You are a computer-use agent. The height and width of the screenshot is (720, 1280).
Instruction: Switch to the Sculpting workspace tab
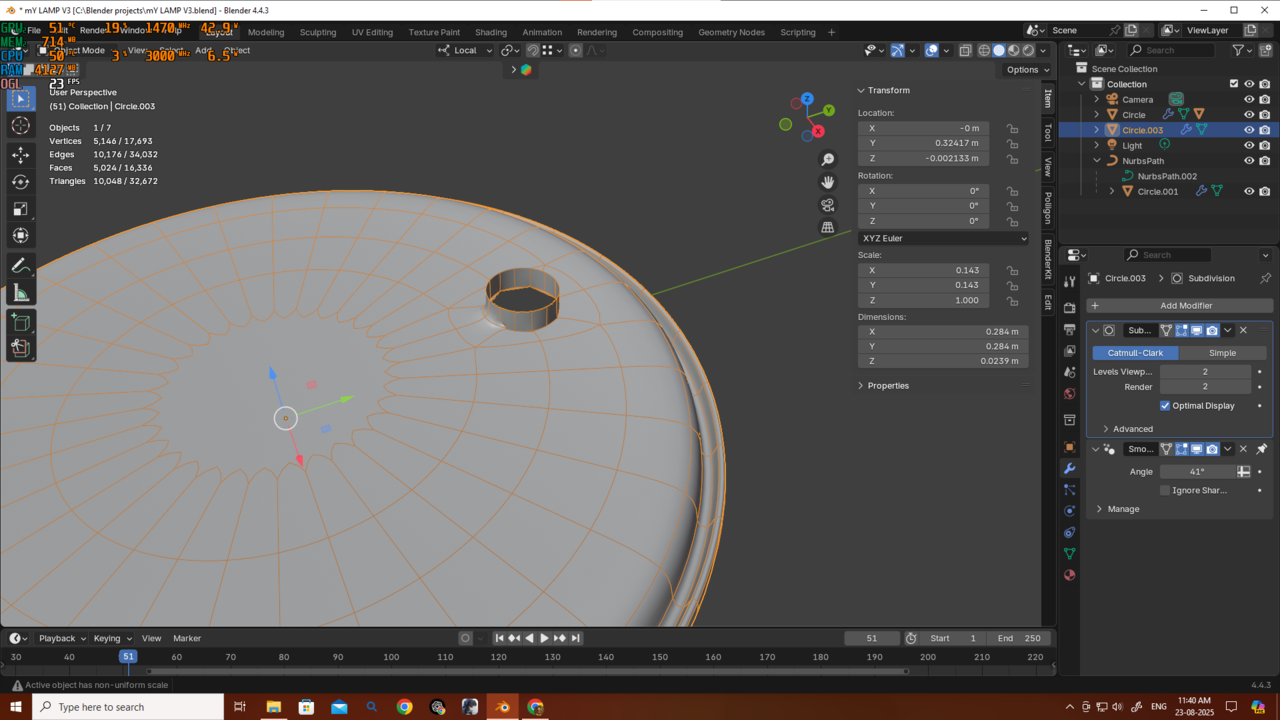(318, 32)
